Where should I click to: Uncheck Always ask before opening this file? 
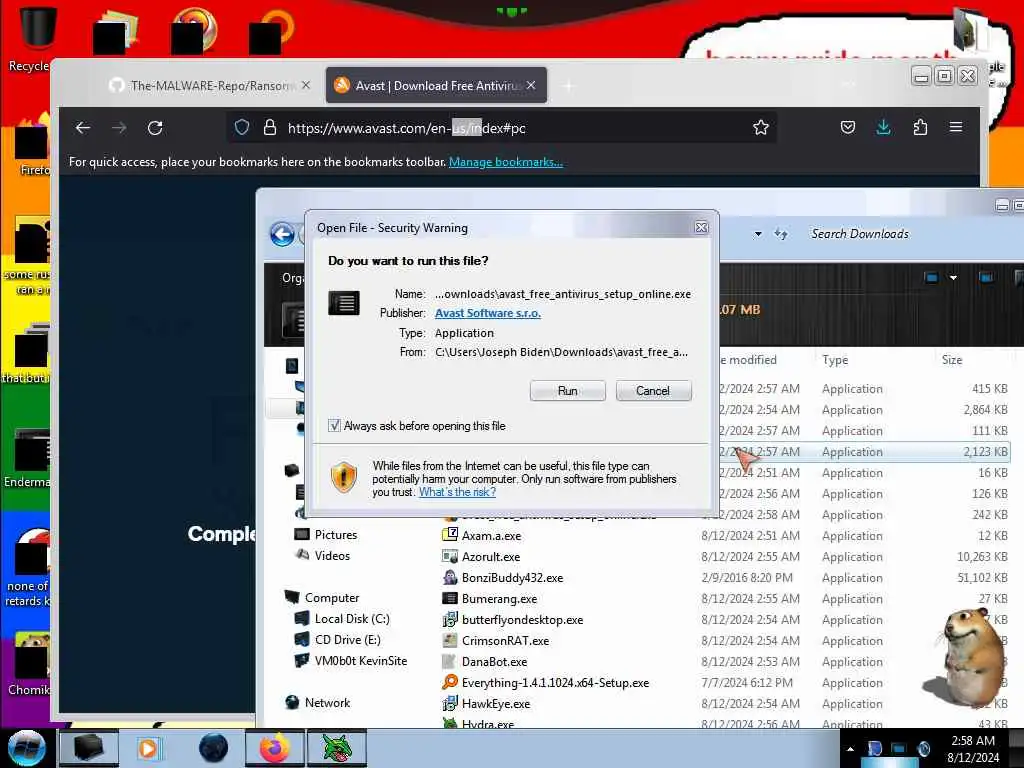point(334,426)
